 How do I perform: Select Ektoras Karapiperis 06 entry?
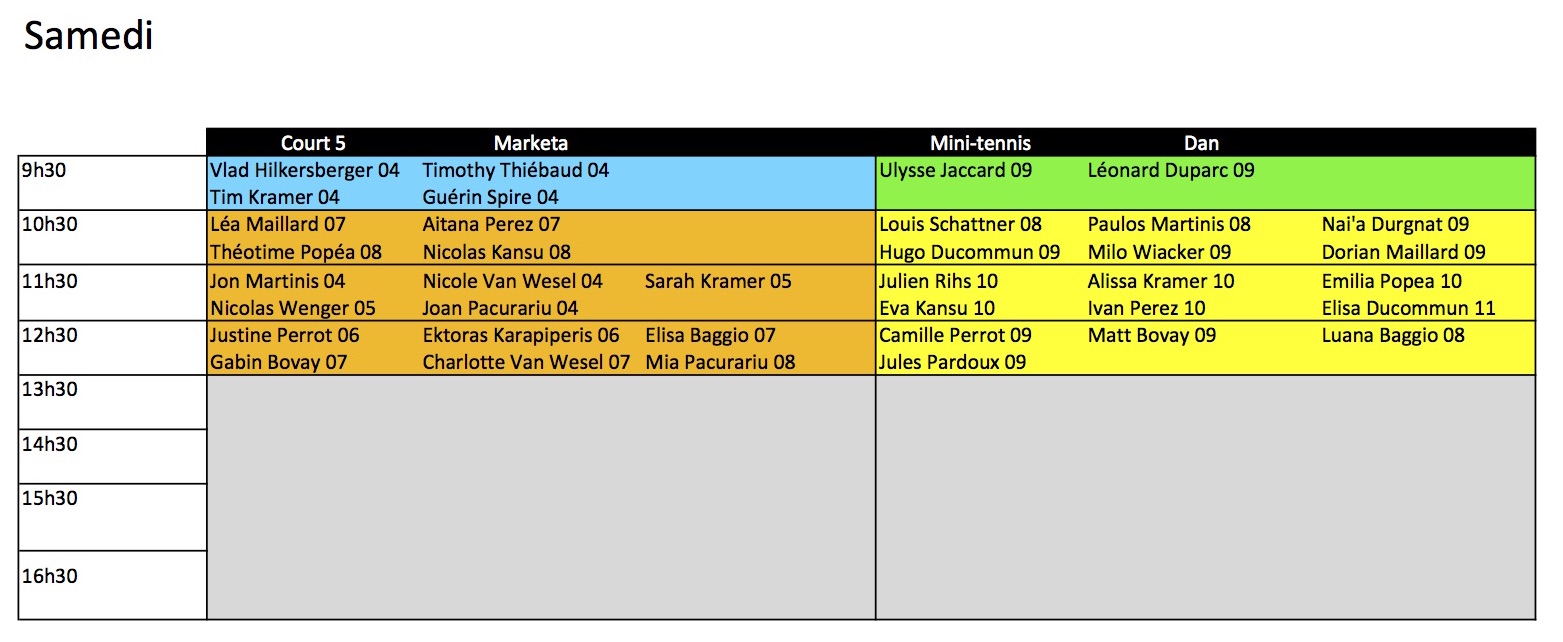point(521,335)
